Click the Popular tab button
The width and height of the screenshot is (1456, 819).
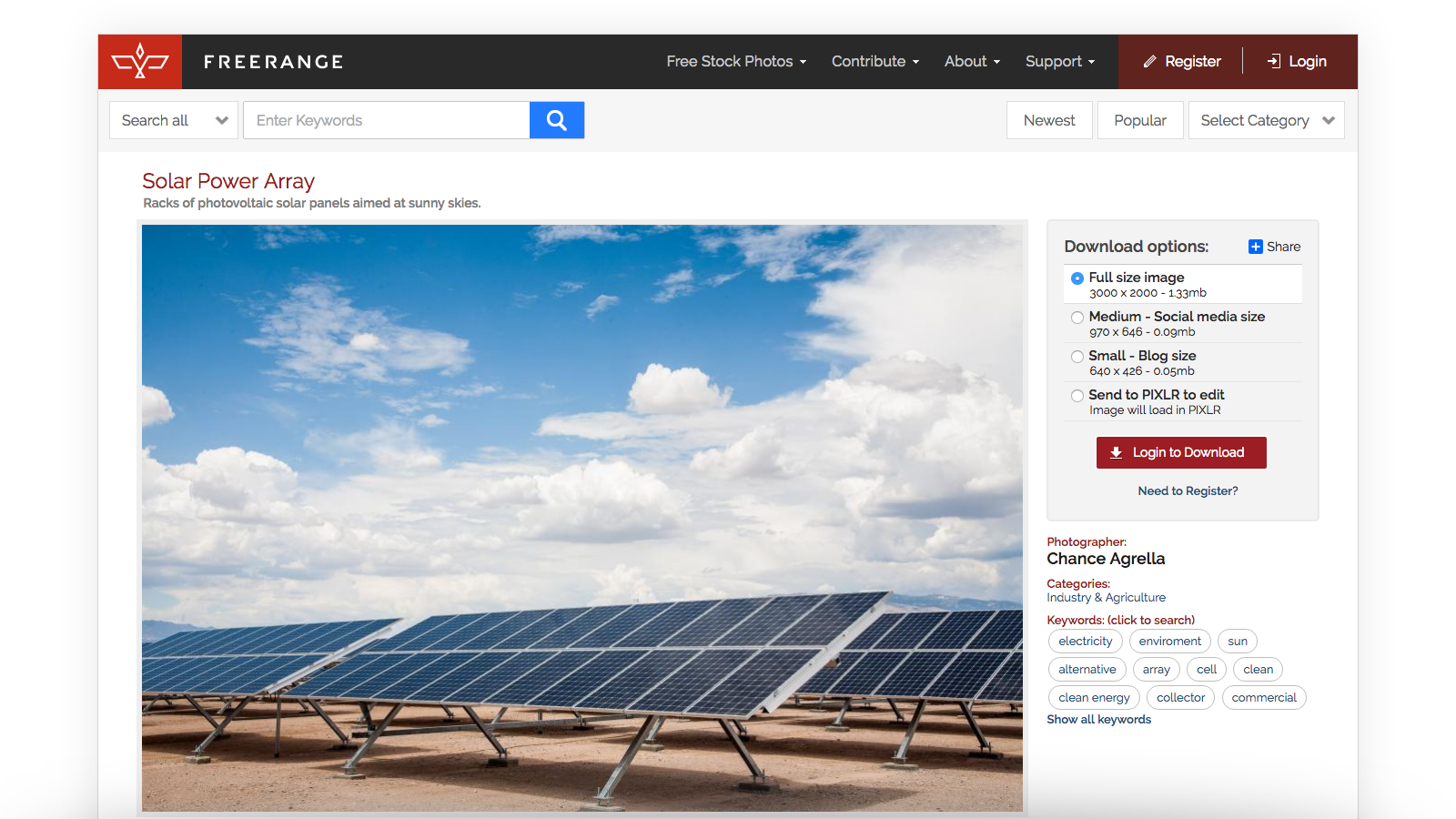click(1140, 120)
